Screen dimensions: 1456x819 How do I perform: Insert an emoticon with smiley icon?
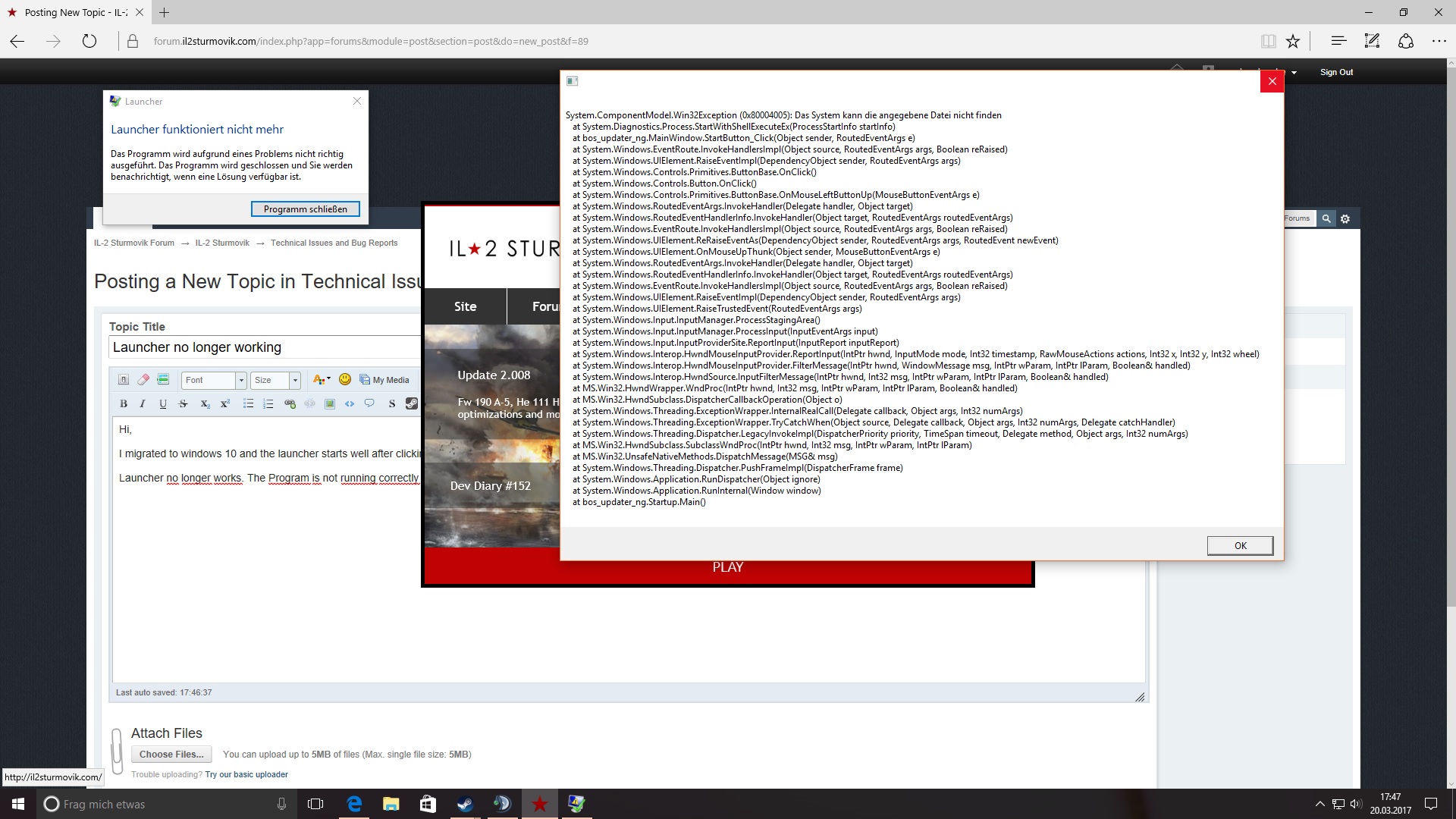pyautogui.click(x=345, y=380)
